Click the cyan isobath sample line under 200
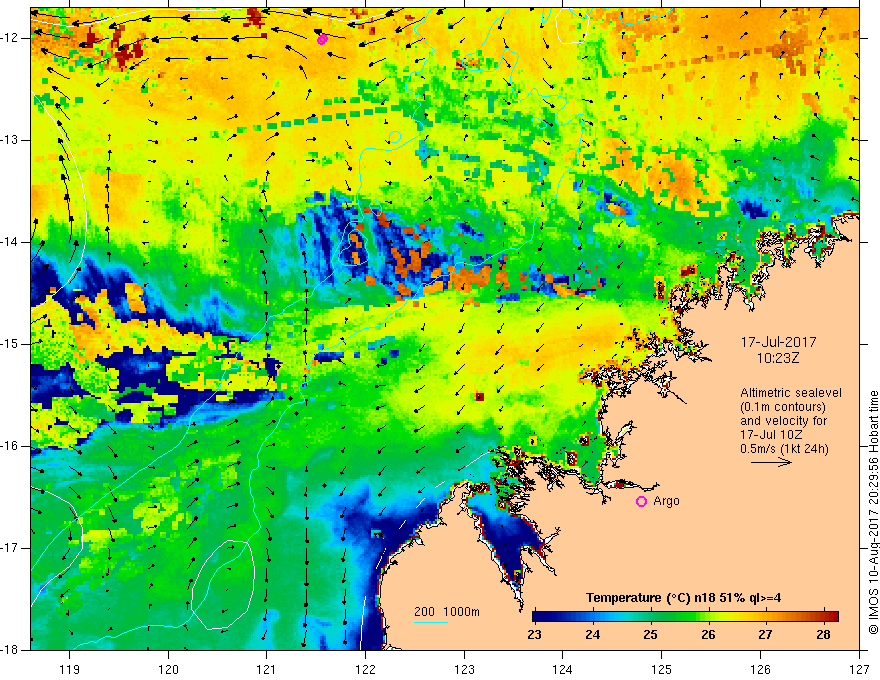Viewport: 880px width, 680px height. (x=431, y=622)
